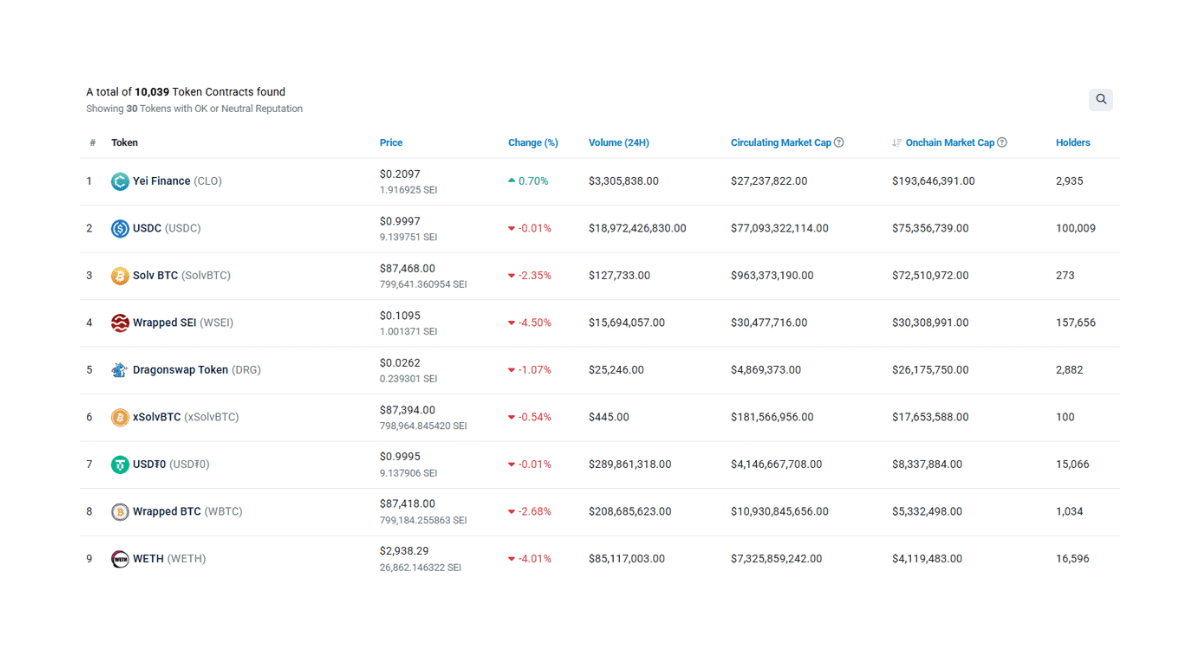Screen dimensions: 1200x658
Task: Click the USDC price $0.9997
Action: (x=400, y=221)
